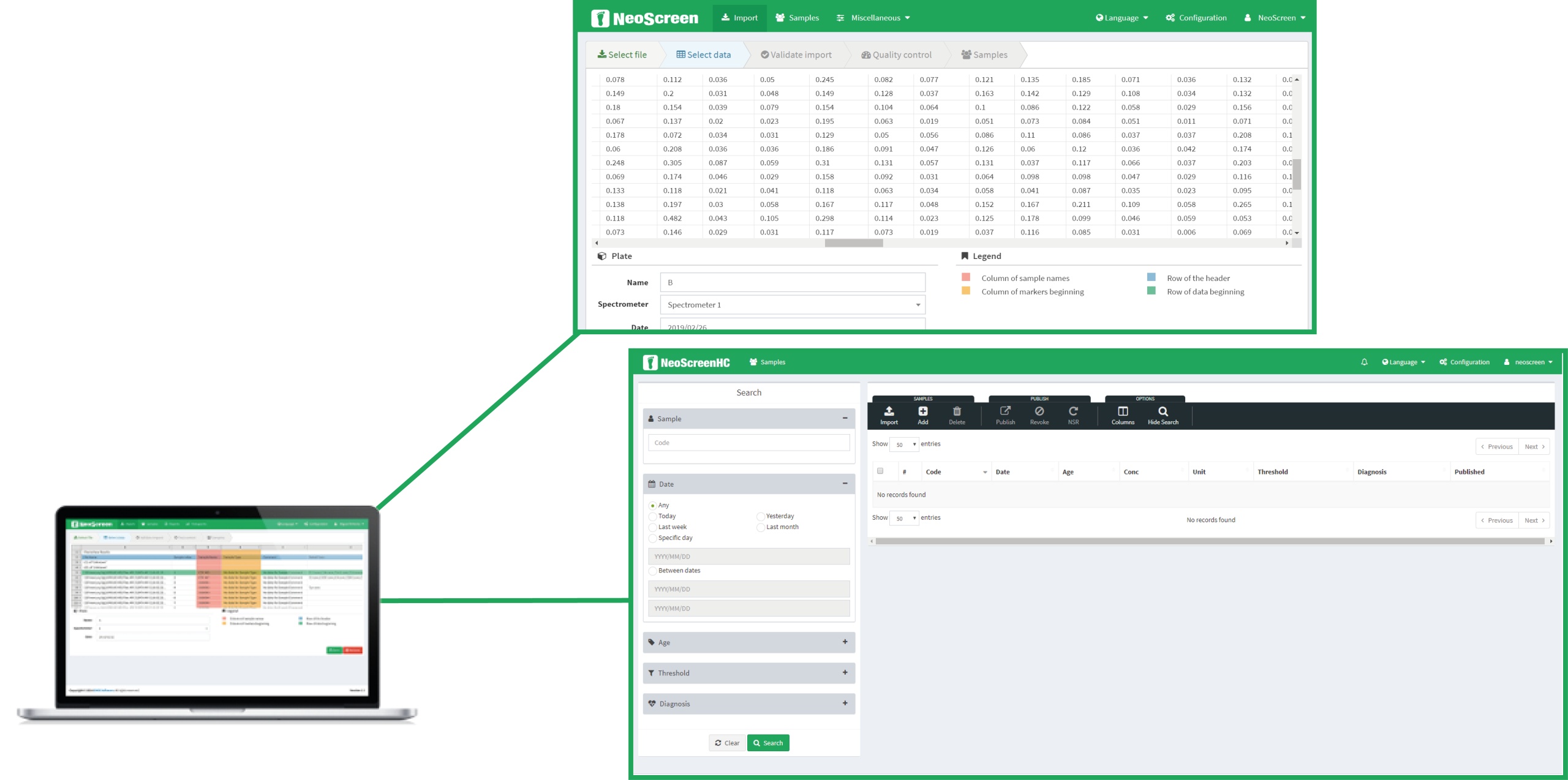
Task: Open the Import menu in top window
Action: coord(739,18)
